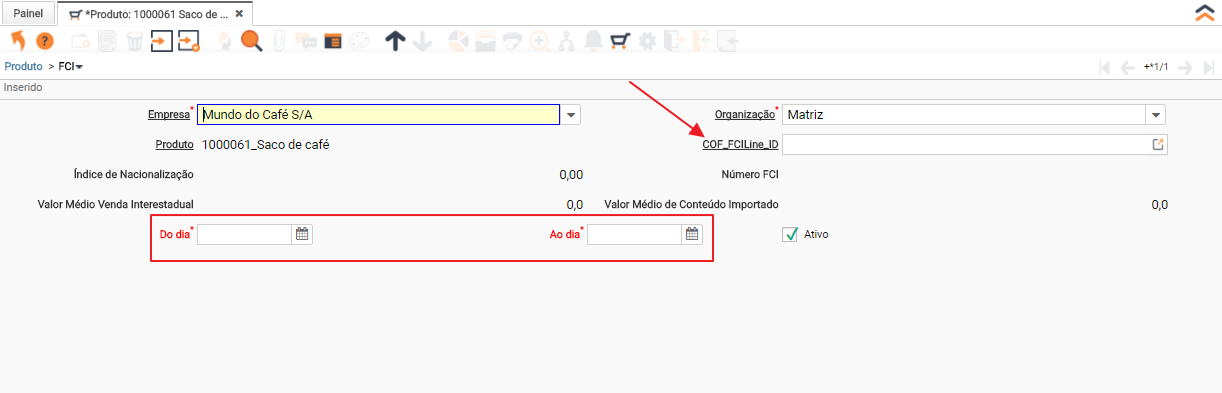Open the Find record magnifier icon
Screen dimensions: 1222x393
252,41
